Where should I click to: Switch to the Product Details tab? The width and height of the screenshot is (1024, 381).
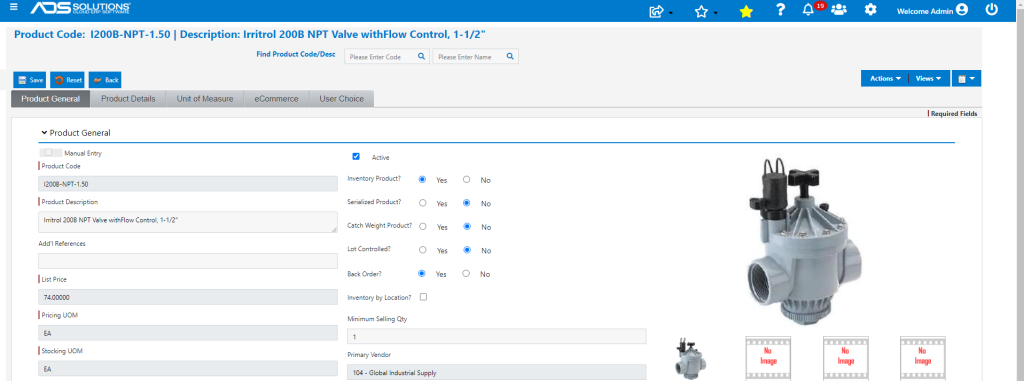[x=128, y=99]
